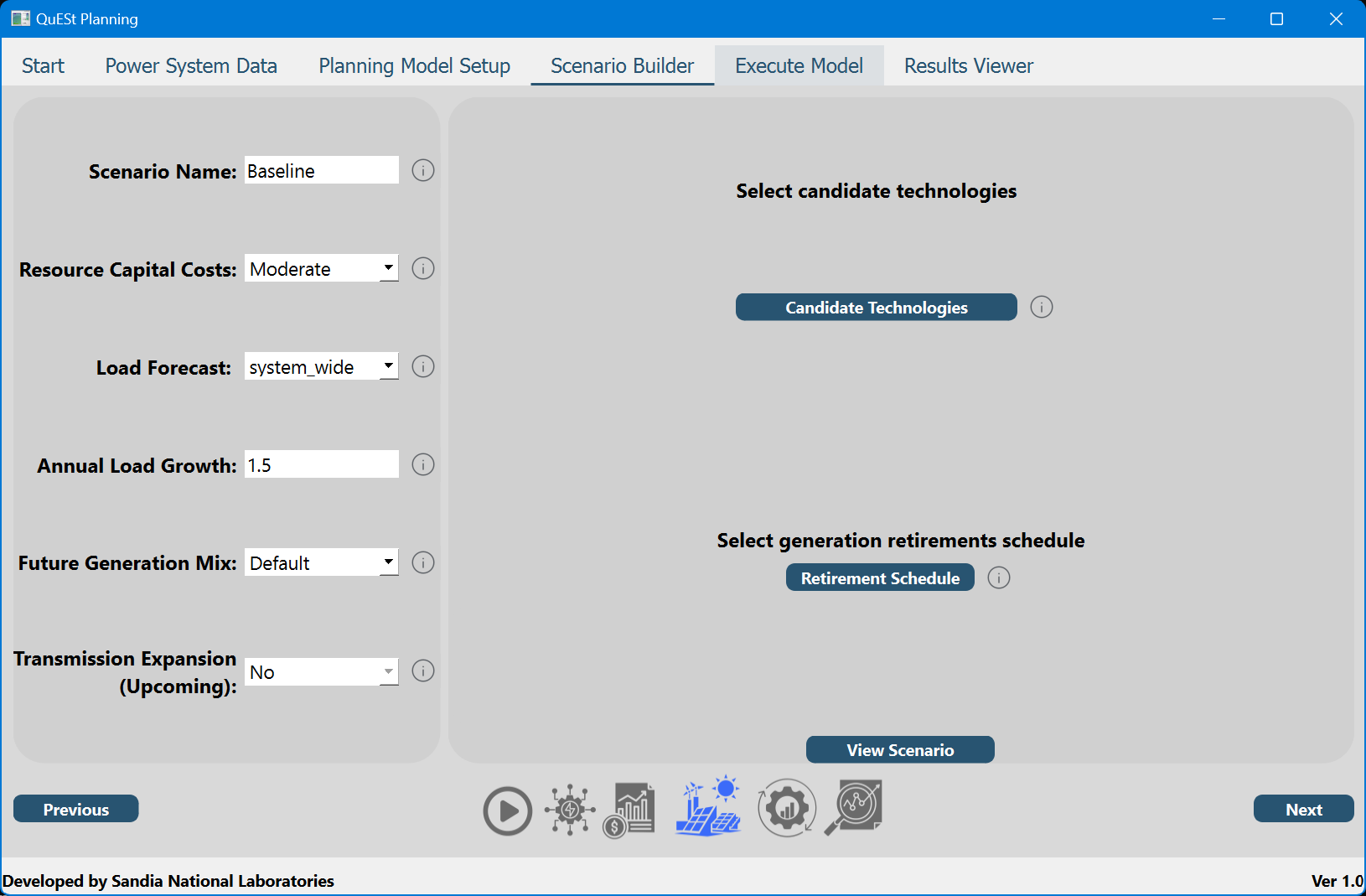Show info for Transmission Expansion
Screen dimensions: 1366x896
click(423, 671)
